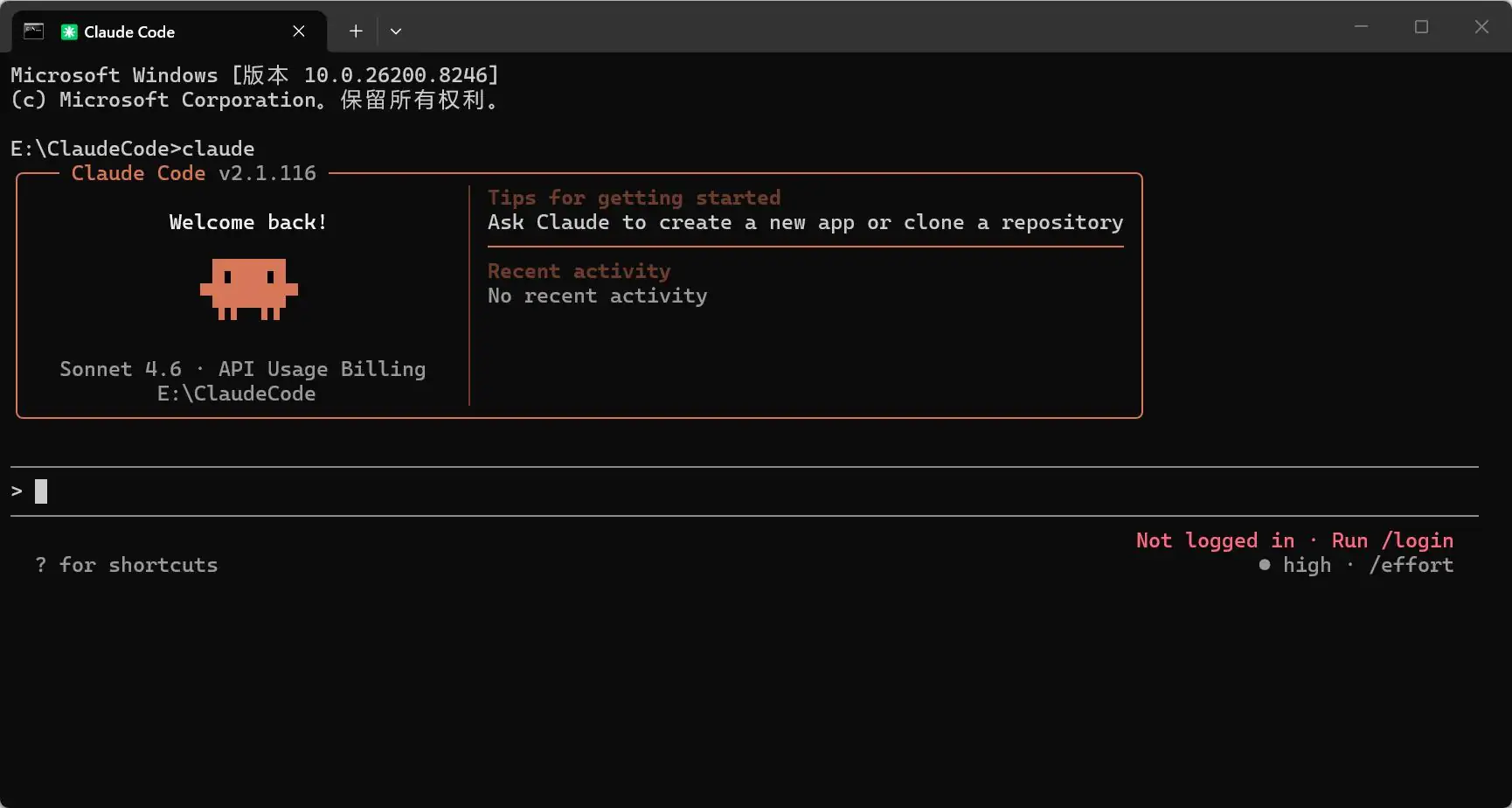Click the terminal profile icon in tab

(33, 31)
